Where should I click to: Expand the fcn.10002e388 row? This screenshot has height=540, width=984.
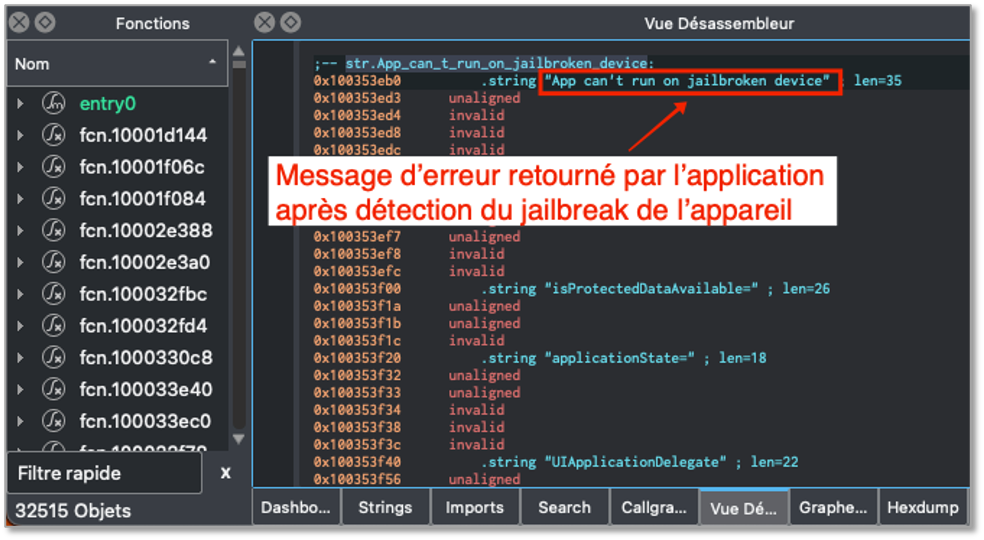[x=20, y=230]
